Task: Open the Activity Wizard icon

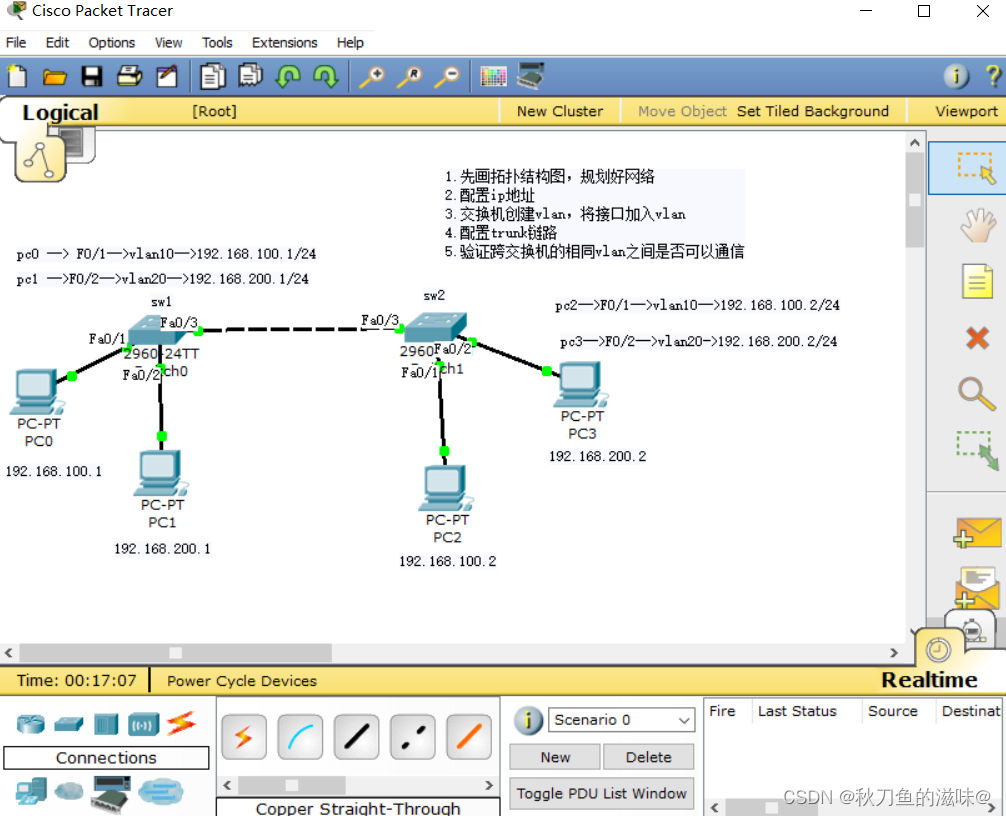Action: pos(167,76)
